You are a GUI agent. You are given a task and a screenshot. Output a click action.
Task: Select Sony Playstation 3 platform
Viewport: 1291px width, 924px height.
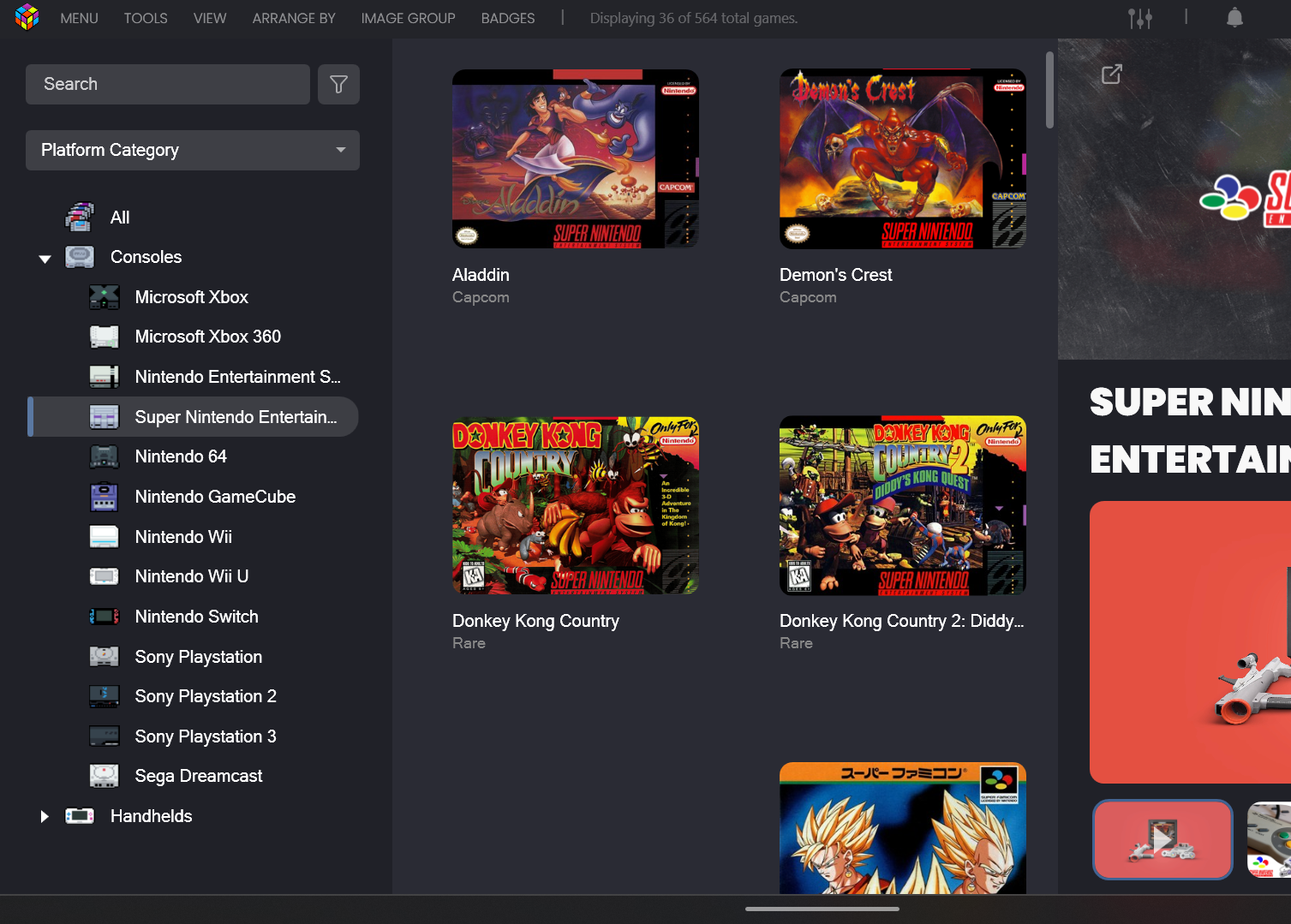point(206,736)
